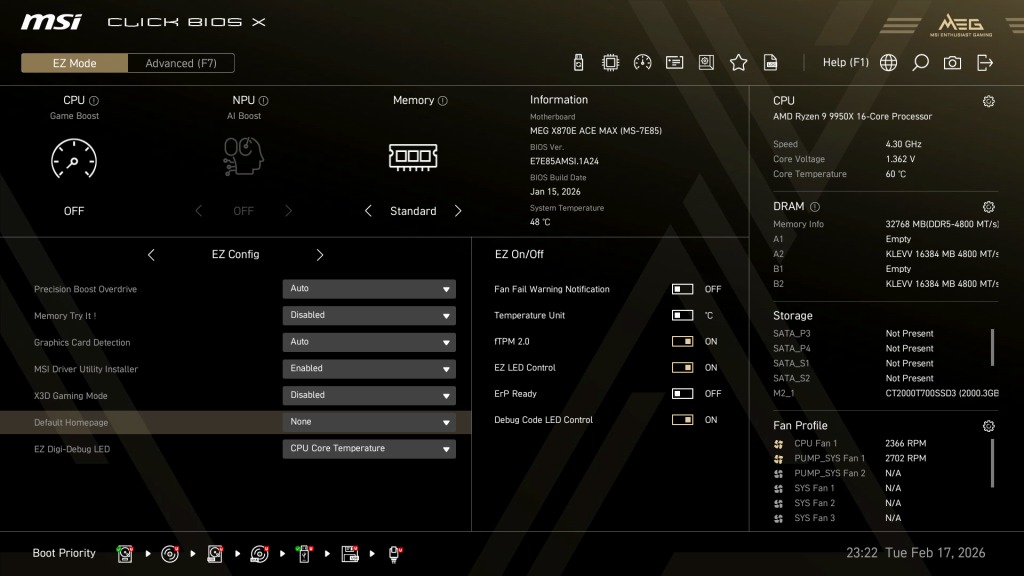Screen dimensions: 1024x576
Task: Open Help (F1)
Action: (846, 63)
